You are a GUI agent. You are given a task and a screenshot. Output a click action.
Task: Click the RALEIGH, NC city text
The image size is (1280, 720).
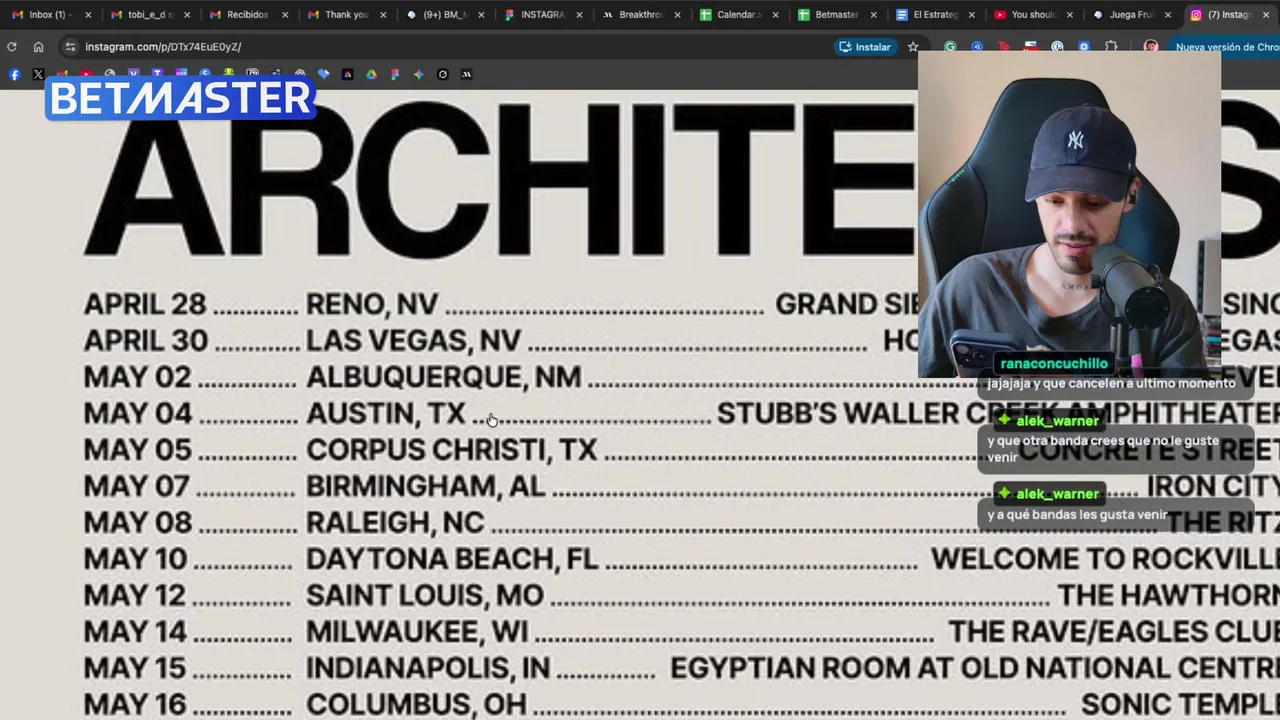tap(395, 522)
